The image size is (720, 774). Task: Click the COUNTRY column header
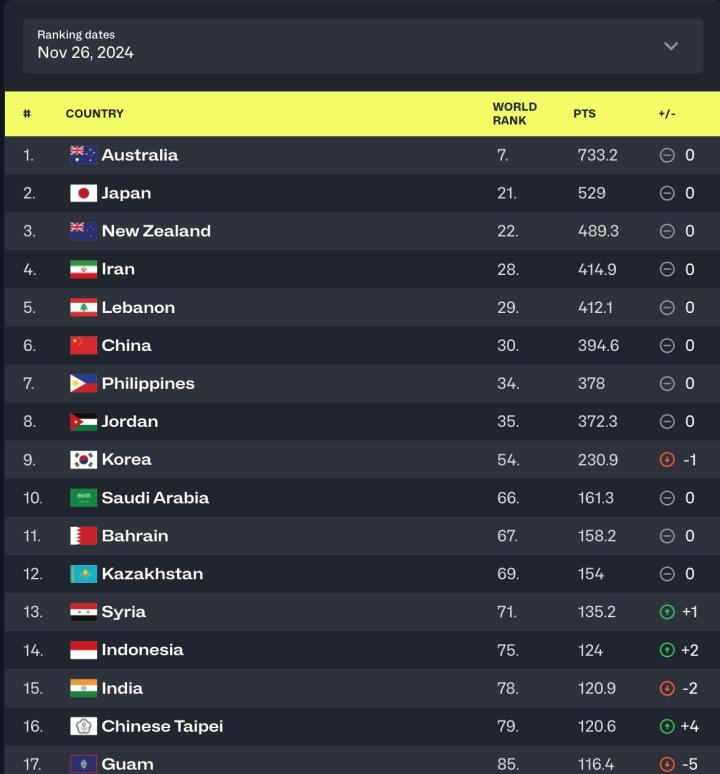[x=95, y=114]
